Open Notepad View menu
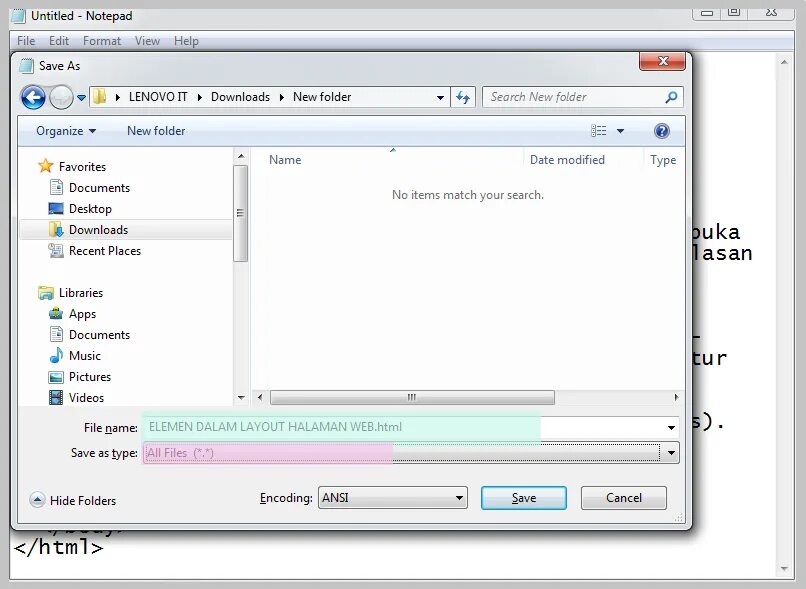 pos(147,41)
